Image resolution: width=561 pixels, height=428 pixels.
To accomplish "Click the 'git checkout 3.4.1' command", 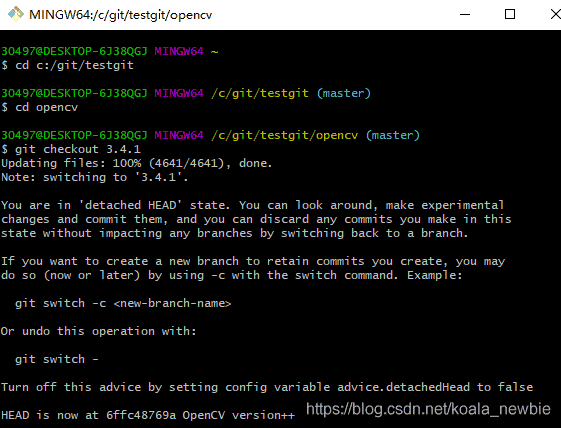I will (x=71, y=149).
